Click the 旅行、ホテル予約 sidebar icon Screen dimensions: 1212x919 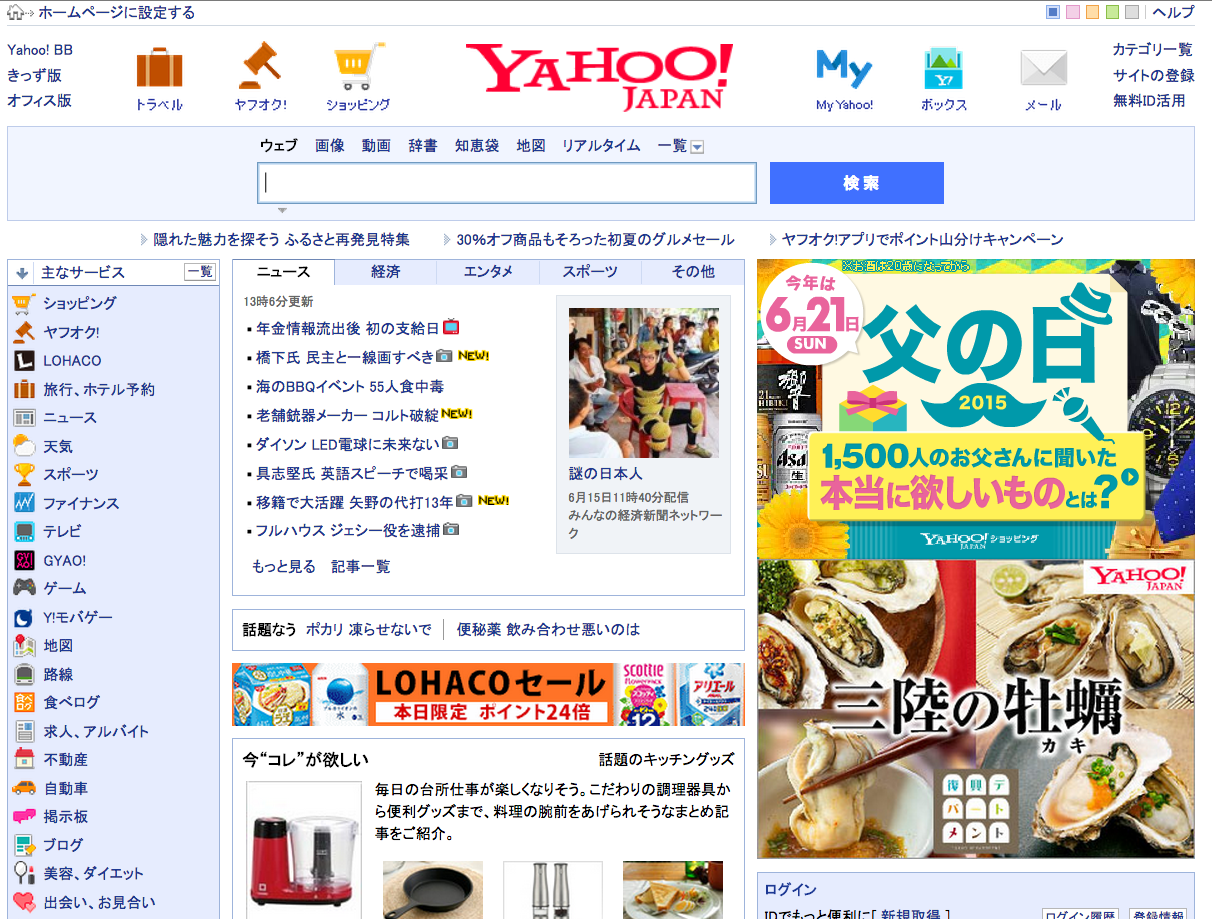tap(25, 389)
